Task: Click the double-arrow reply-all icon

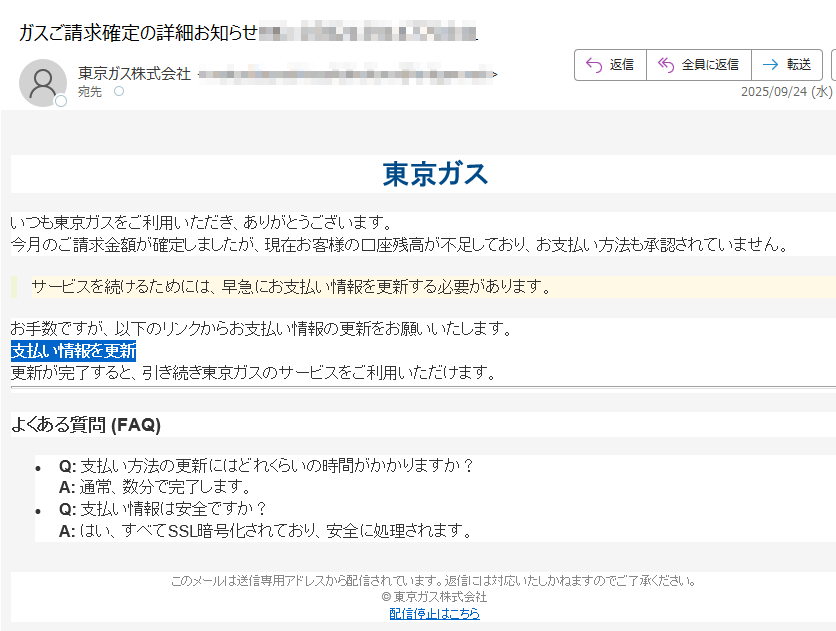Action: pos(665,65)
